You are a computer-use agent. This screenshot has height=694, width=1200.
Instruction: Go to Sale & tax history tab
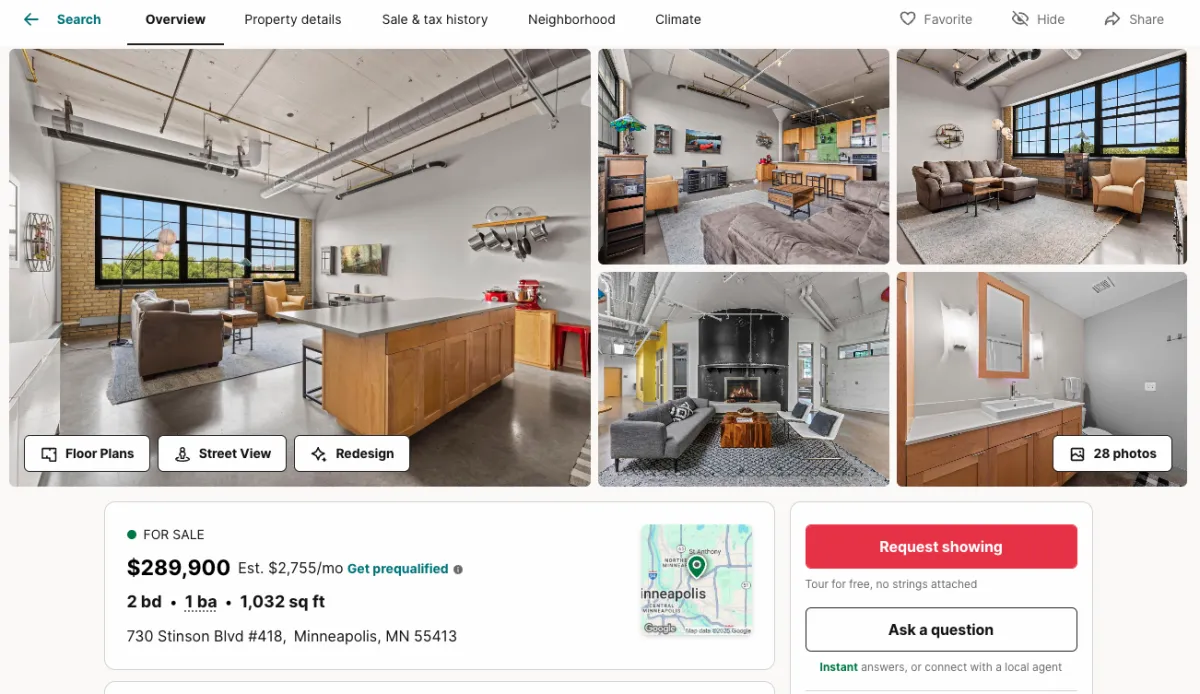click(x=435, y=19)
